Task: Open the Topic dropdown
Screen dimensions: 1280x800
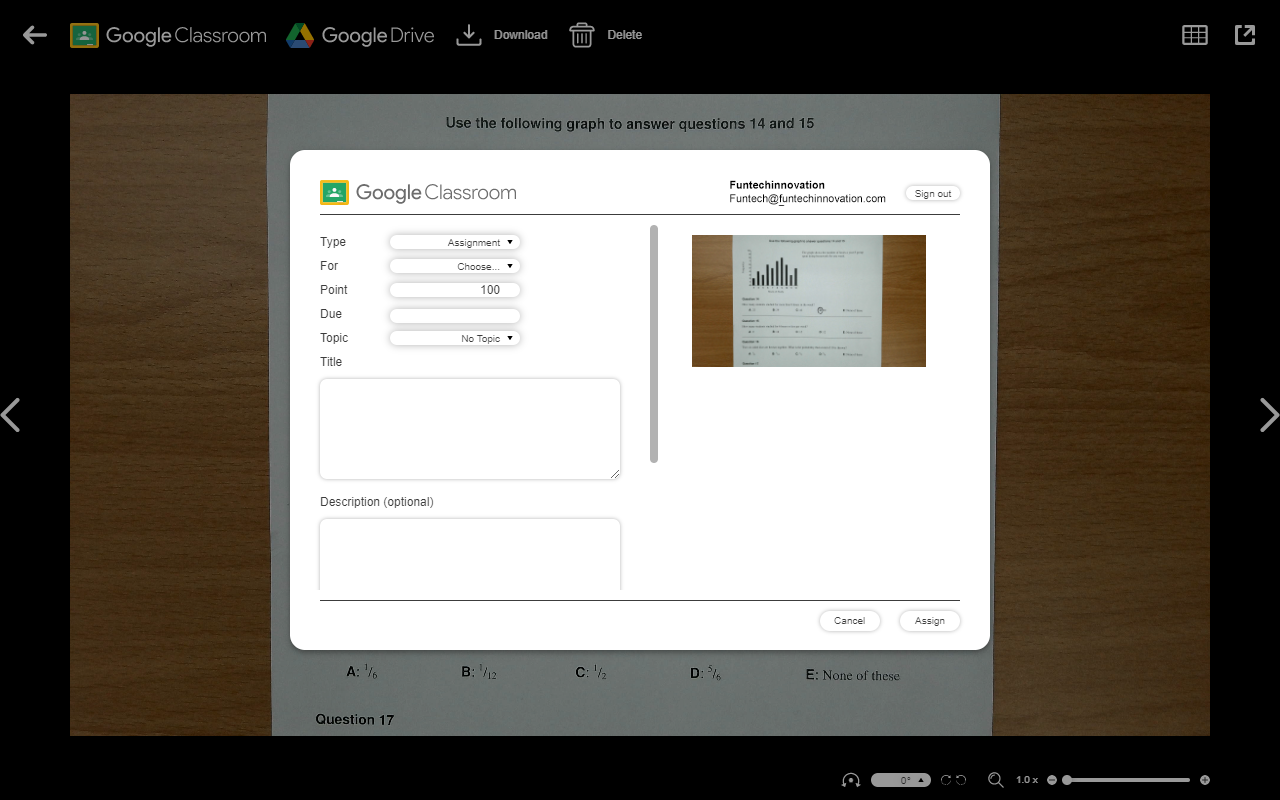Action: point(455,338)
